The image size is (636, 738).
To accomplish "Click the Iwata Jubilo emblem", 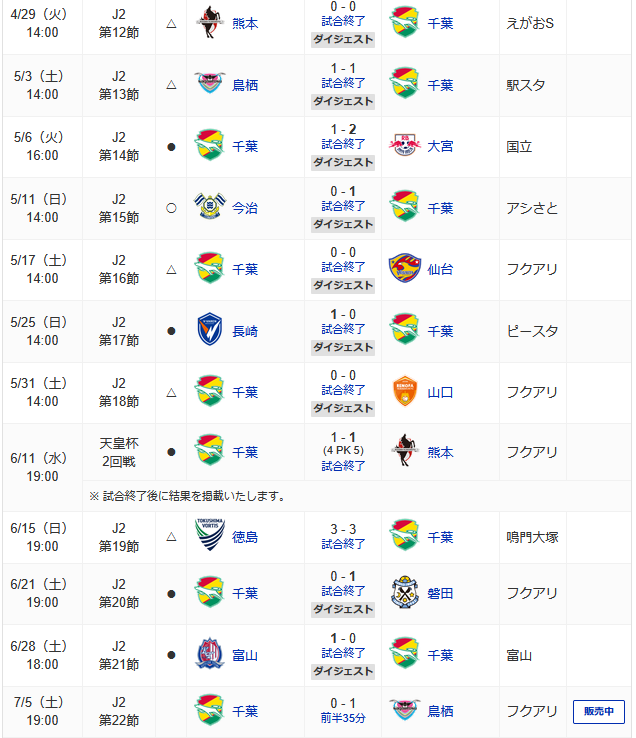I will tap(404, 592).
